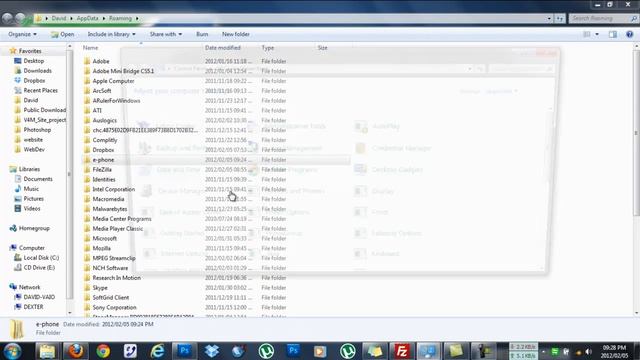Image resolution: width=640 pixels, height=360 pixels.
Task: Click the navigation pane vertical scrollbar
Action: 70,174
